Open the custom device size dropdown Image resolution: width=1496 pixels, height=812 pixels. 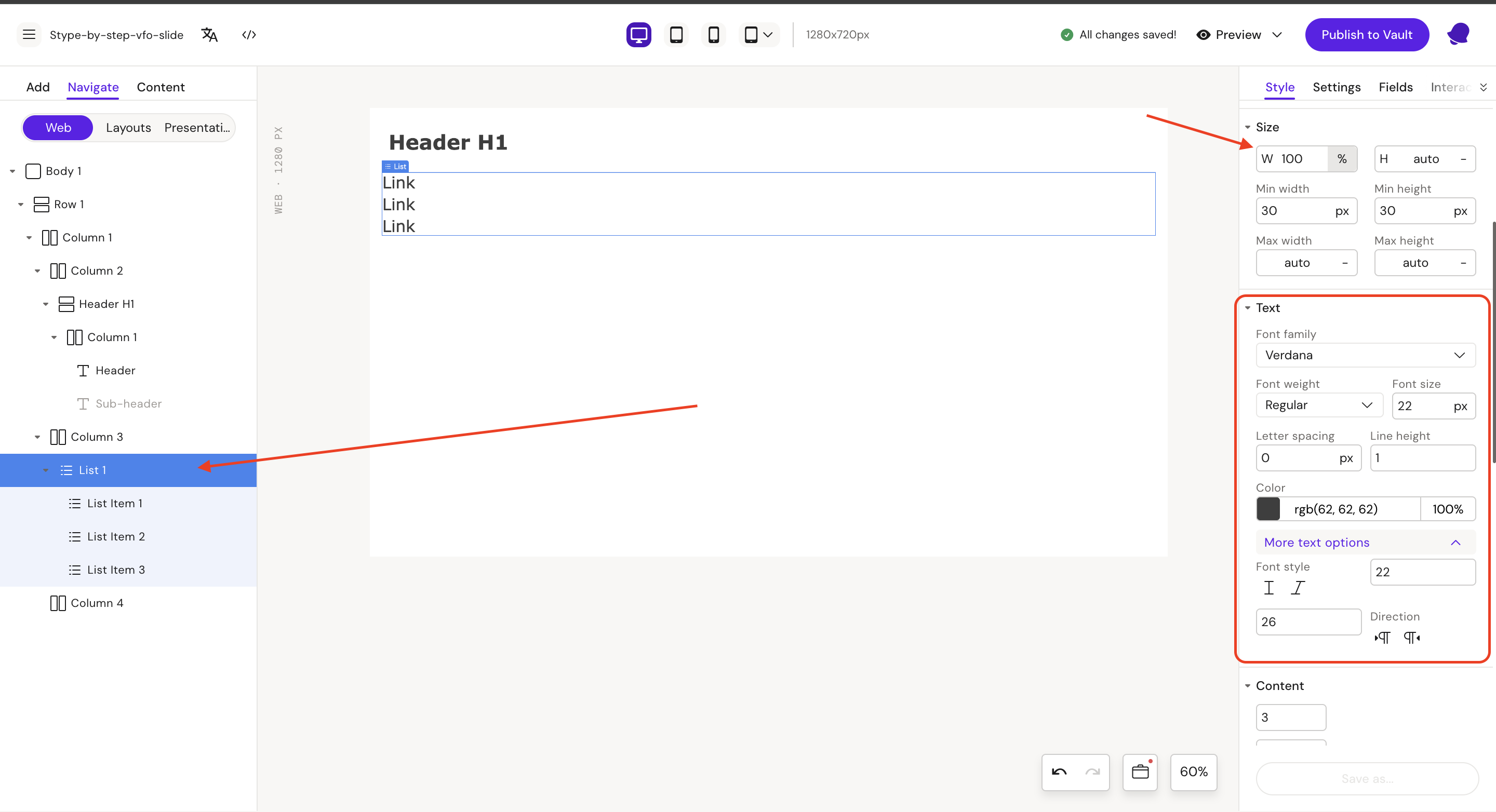[x=758, y=35]
